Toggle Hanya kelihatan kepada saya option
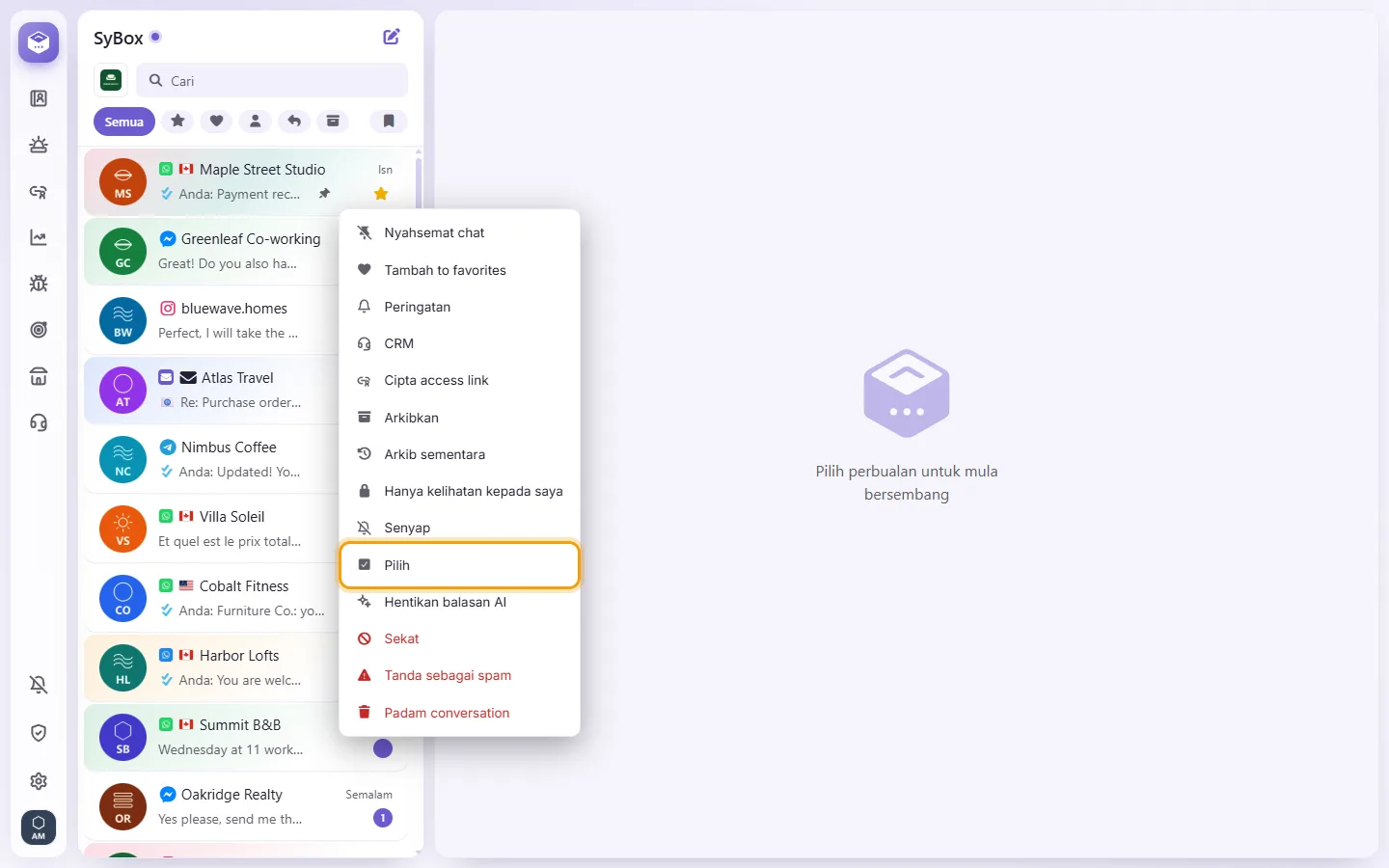This screenshot has width=1389, height=868. point(460,491)
